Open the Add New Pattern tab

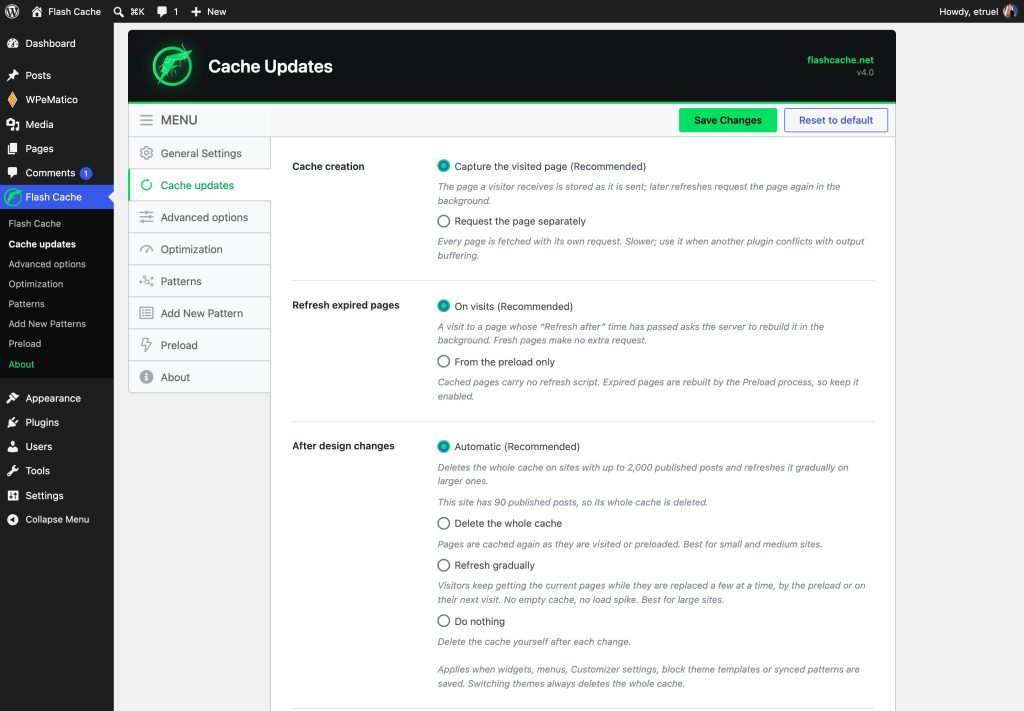[x=200, y=313]
